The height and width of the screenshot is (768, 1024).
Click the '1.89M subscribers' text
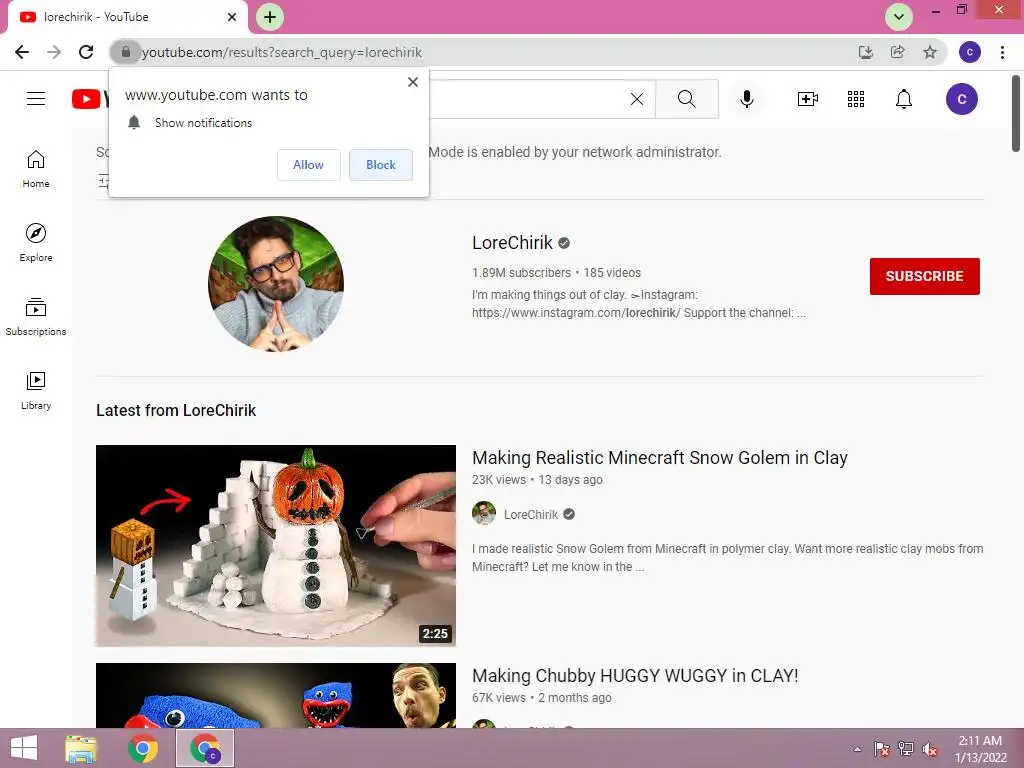[521, 273]
